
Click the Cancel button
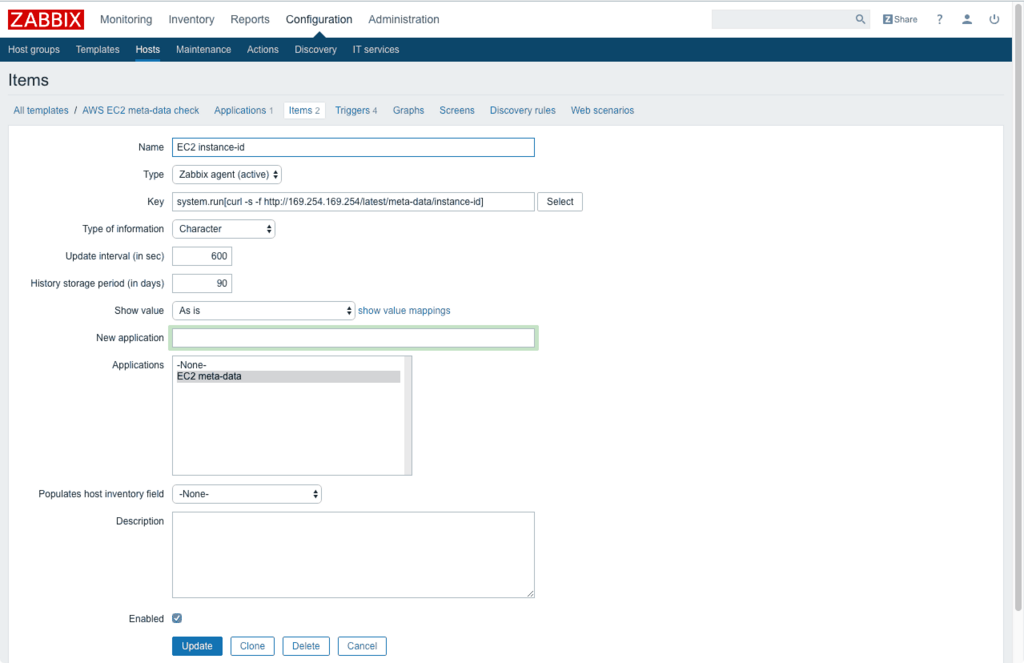tap(362, 646)
